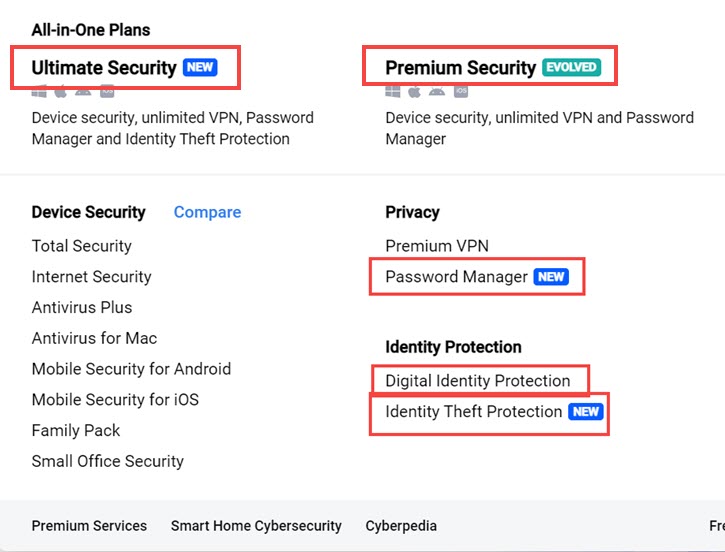Click Apple icon under Premium Security

click(415, 92)
